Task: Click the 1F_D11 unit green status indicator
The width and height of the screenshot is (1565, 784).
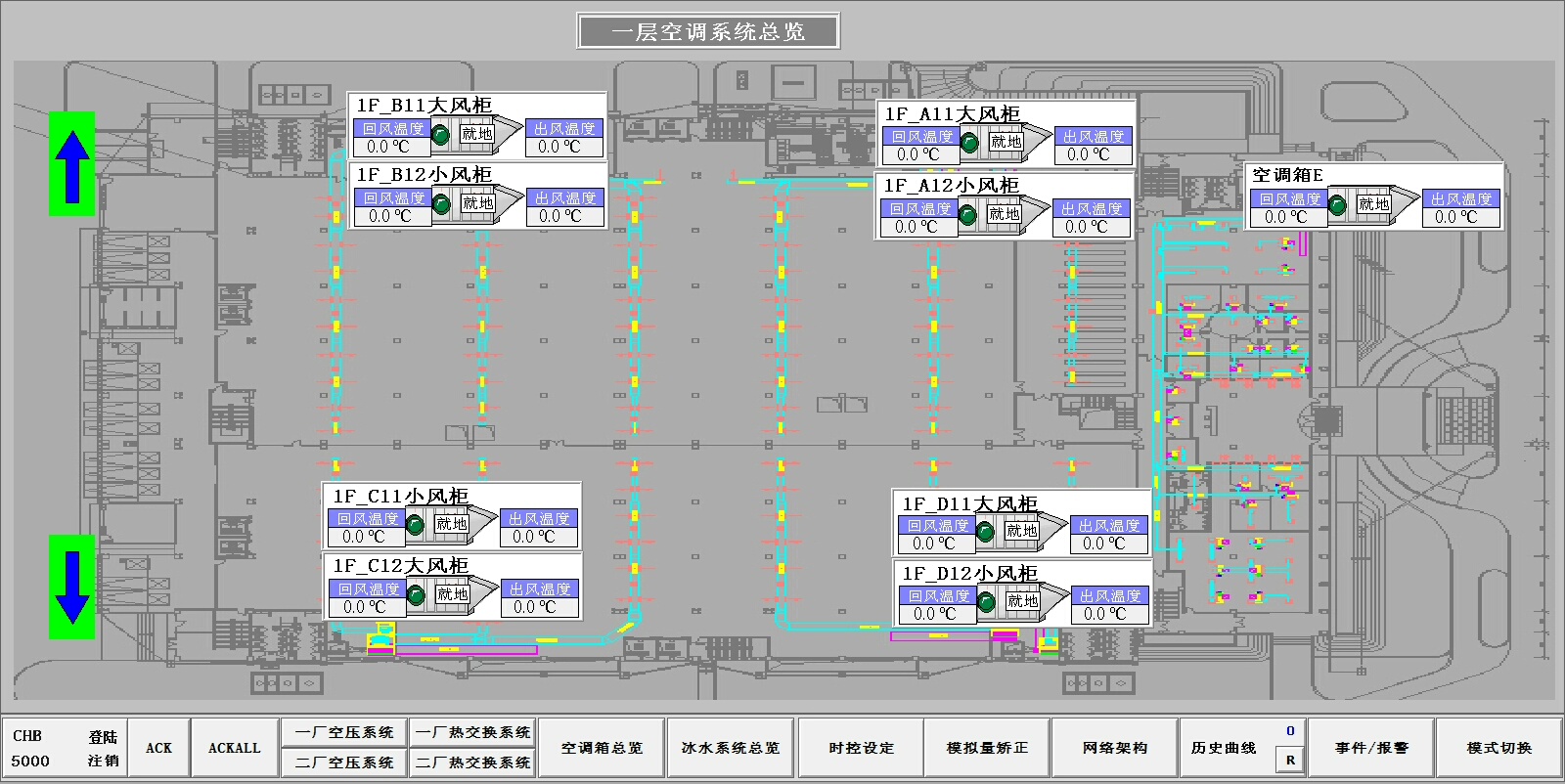Action: [986, 532]
